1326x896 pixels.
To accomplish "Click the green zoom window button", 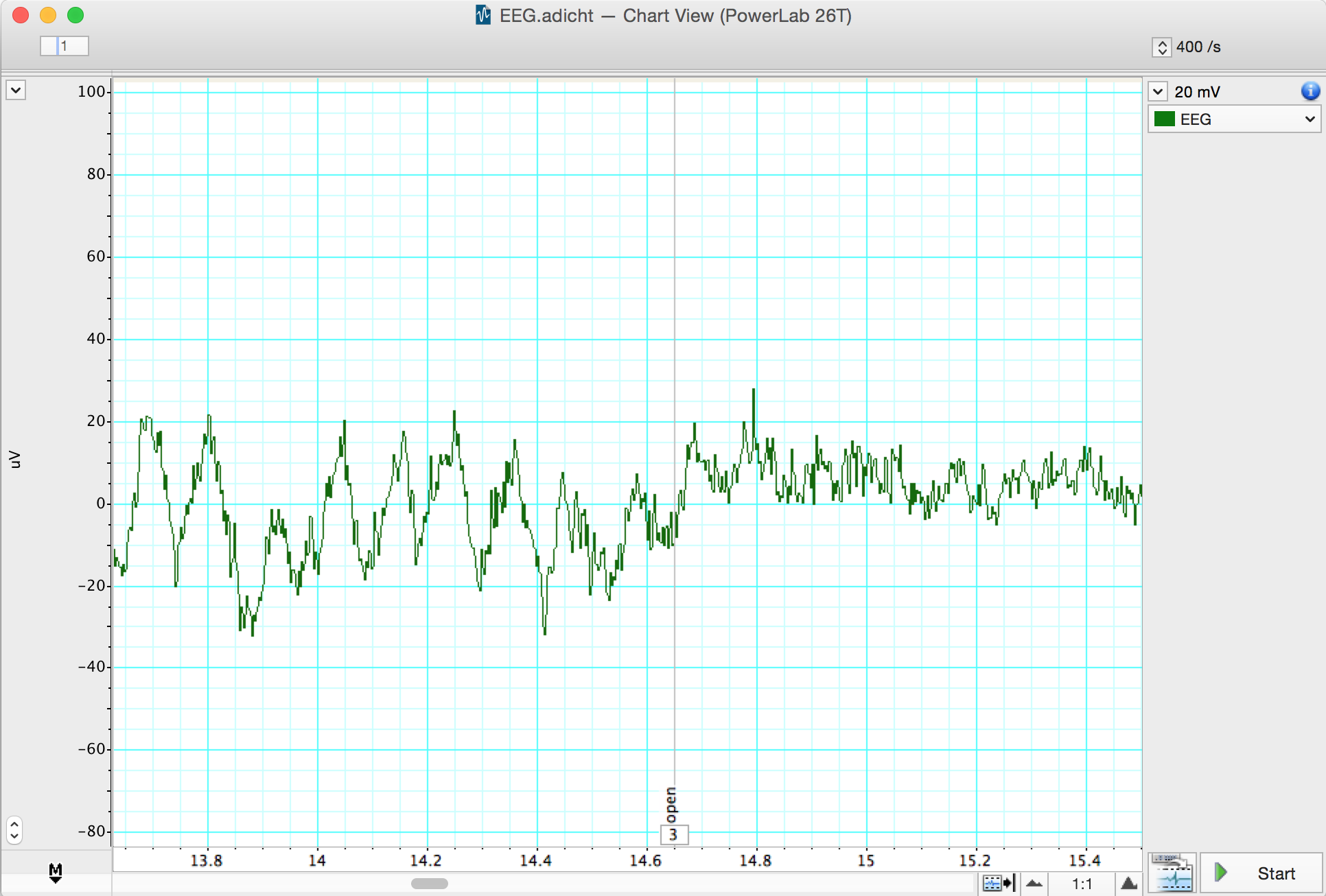I will [75, 15].
